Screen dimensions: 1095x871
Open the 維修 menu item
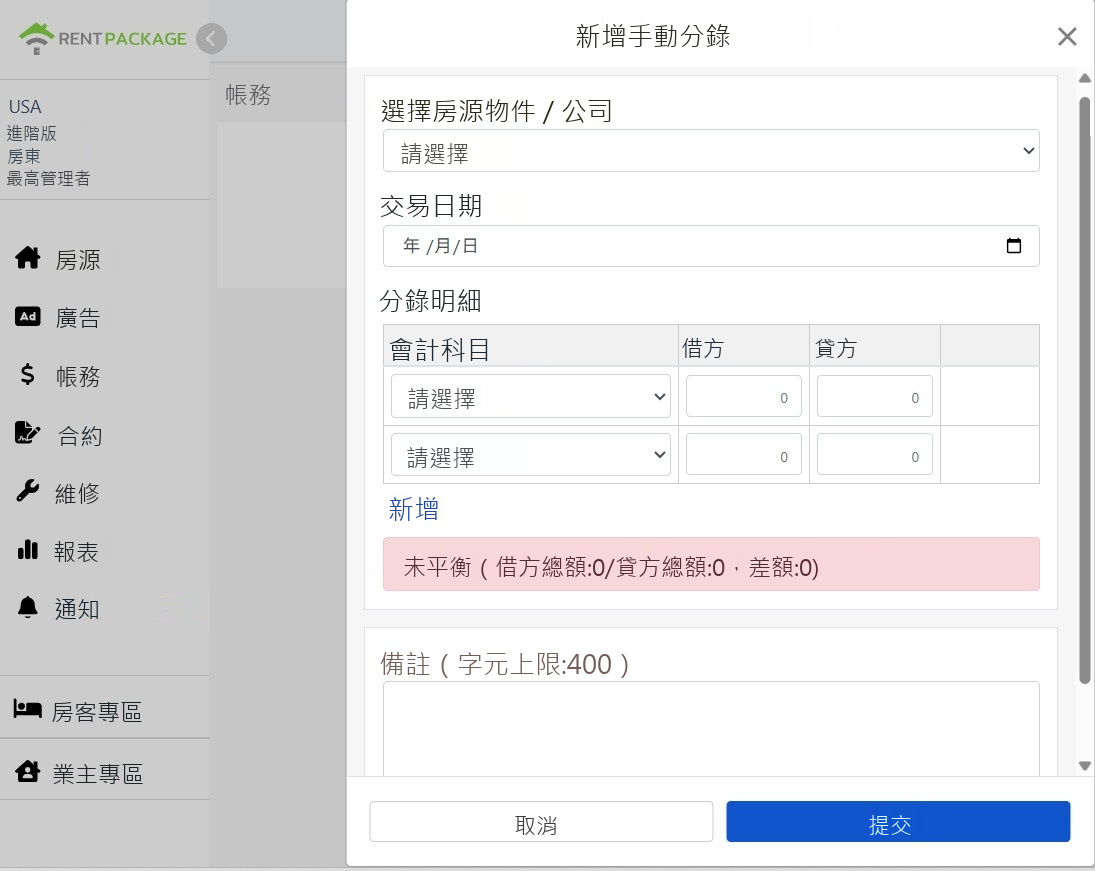(x=78, y=494)
